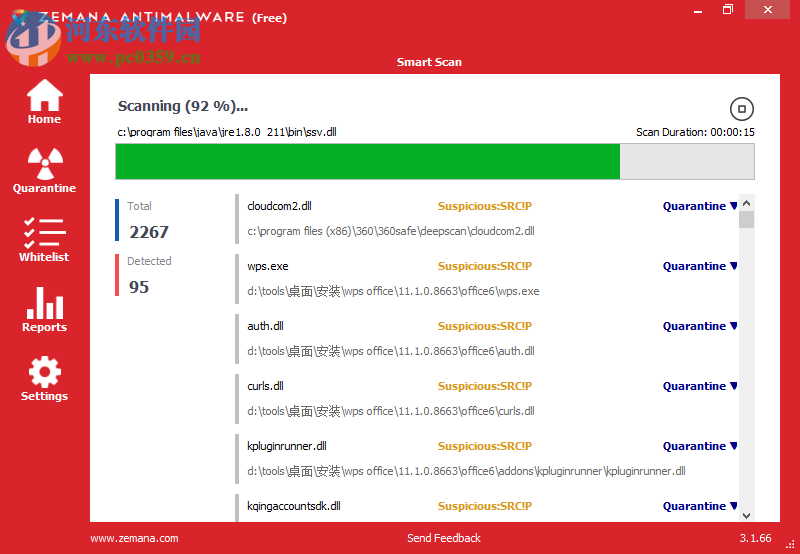Minimize the Zemana AntiMalware window
The width and height of the screenshot is (800, 554).
pos(698,10)
